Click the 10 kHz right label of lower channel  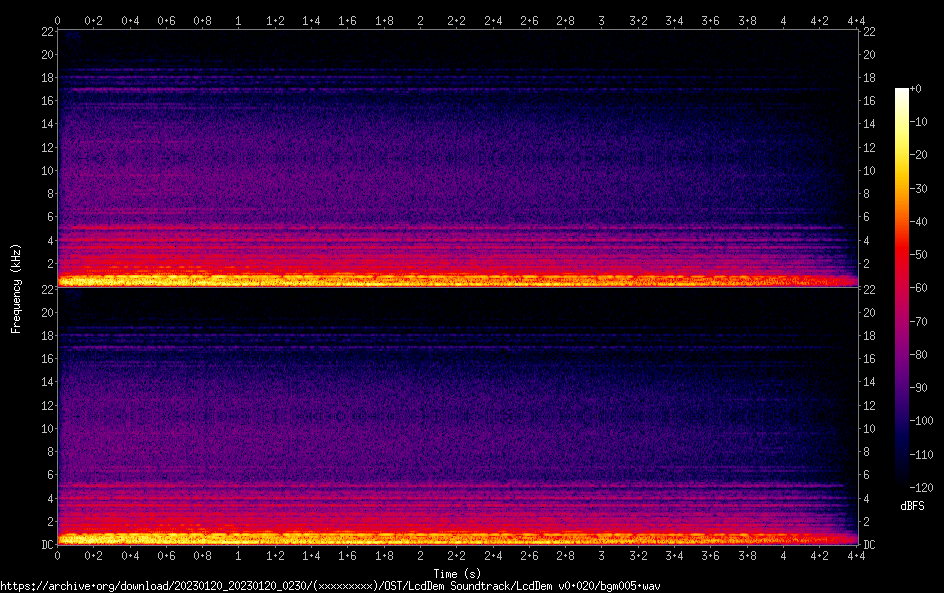point(870,428)
